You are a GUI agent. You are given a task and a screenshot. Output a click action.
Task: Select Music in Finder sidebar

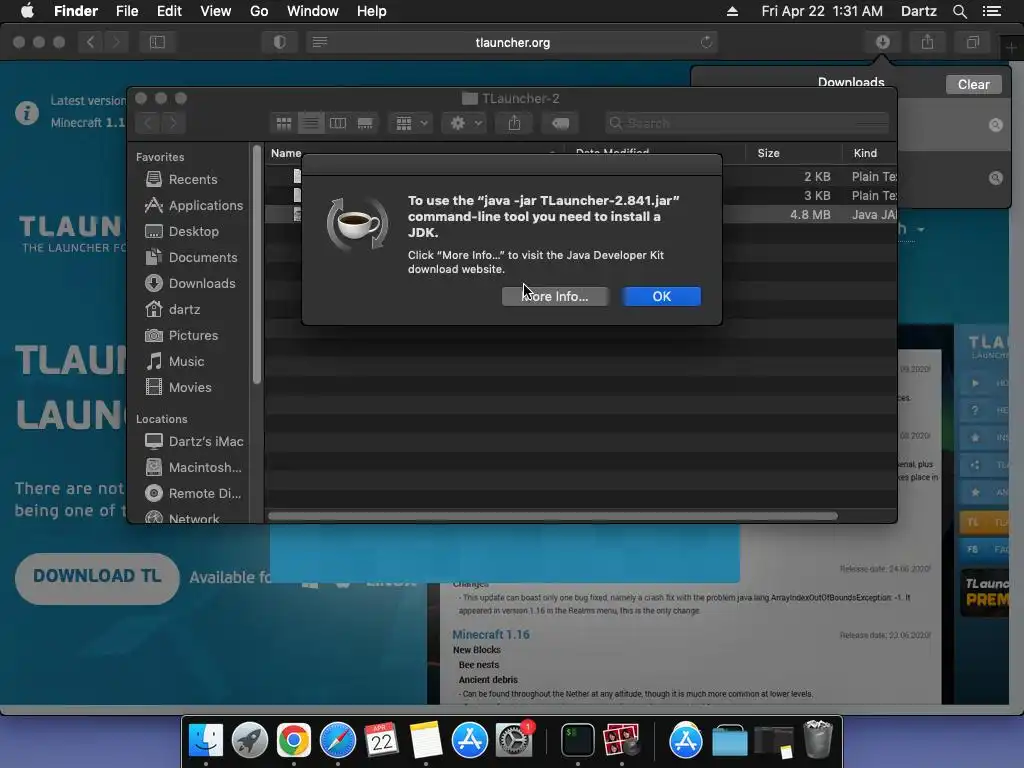pos(174,361)
